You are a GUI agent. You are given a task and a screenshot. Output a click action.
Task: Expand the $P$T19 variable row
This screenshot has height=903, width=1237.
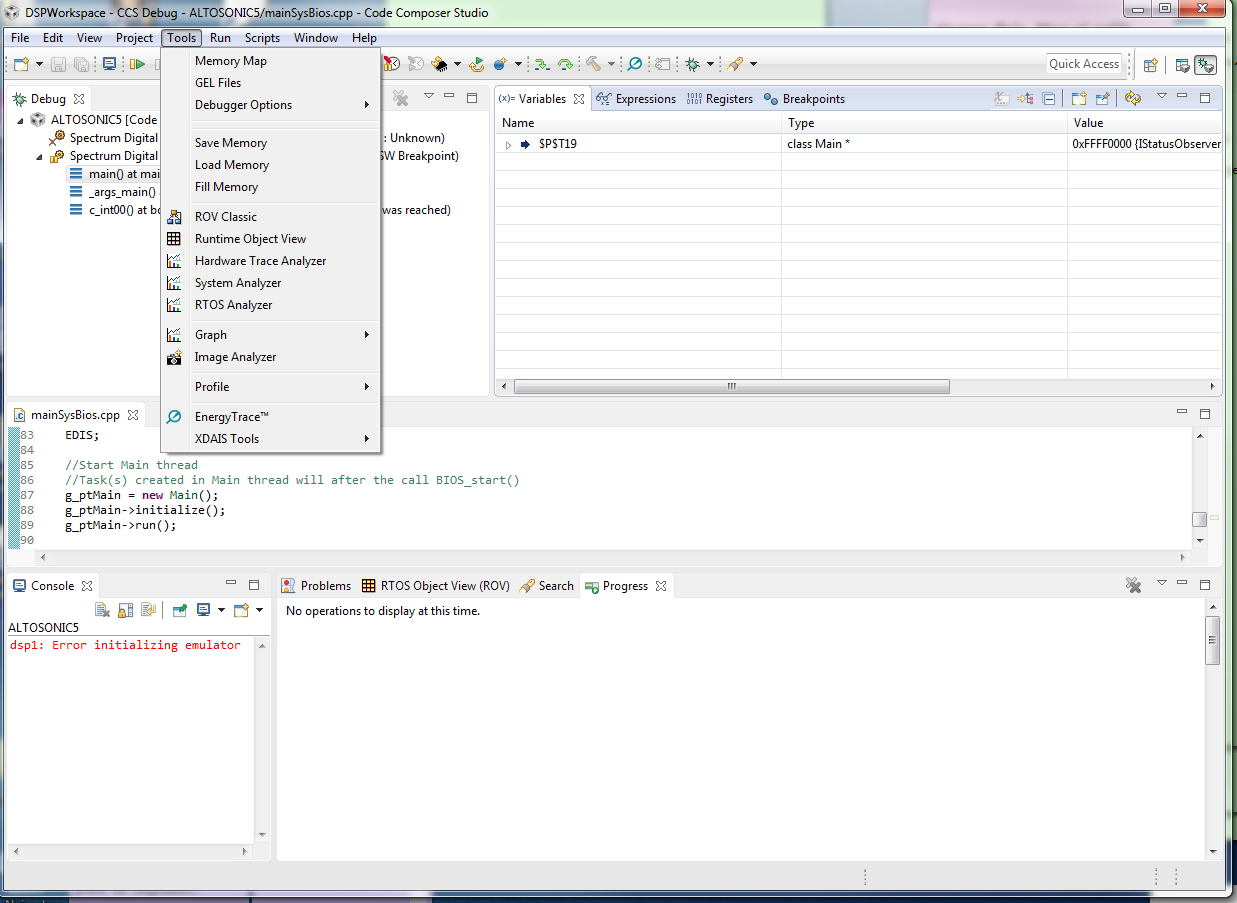(x=508, y=144)
